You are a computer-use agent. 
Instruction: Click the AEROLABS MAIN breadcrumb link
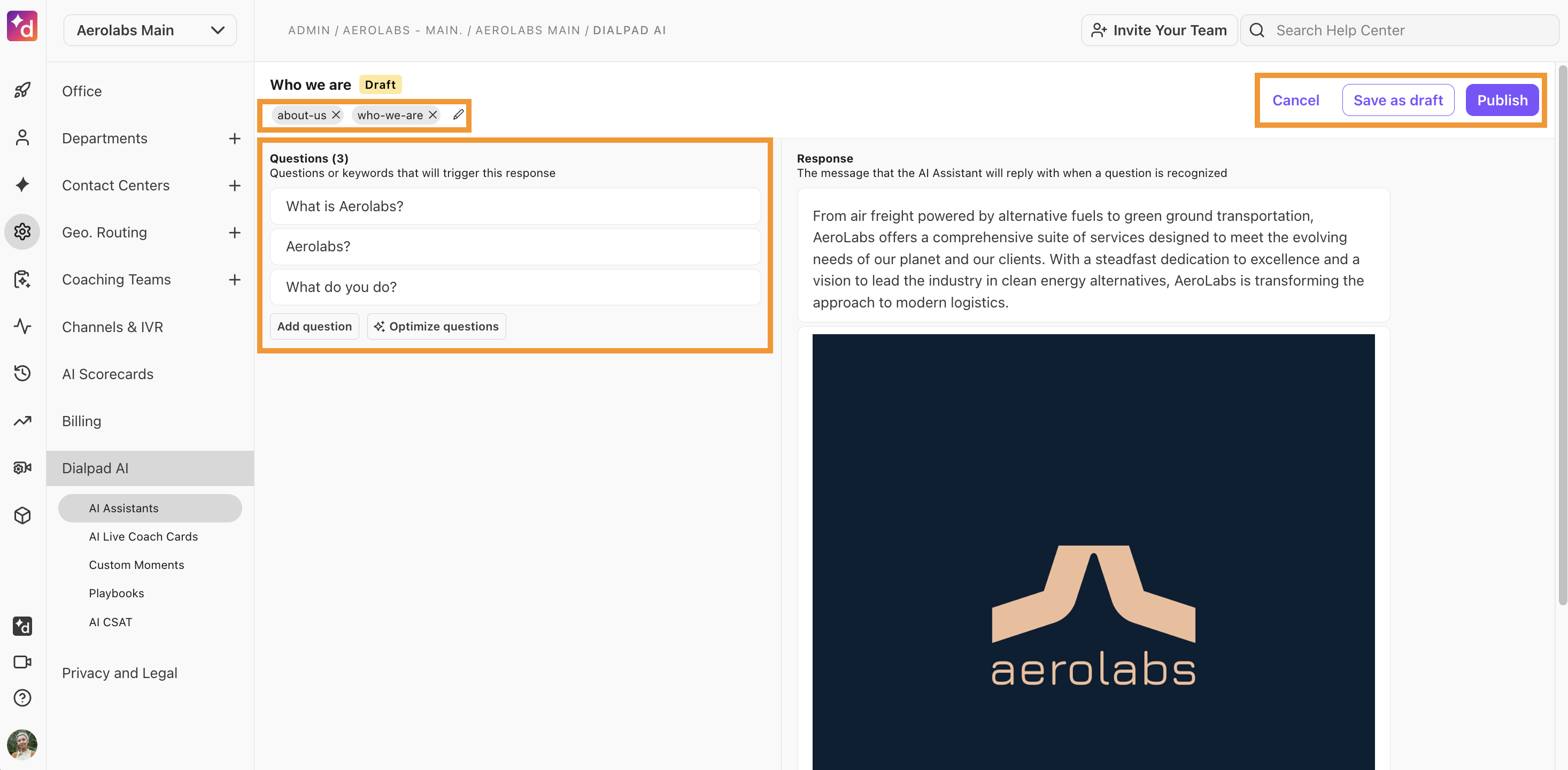point(528,30)
